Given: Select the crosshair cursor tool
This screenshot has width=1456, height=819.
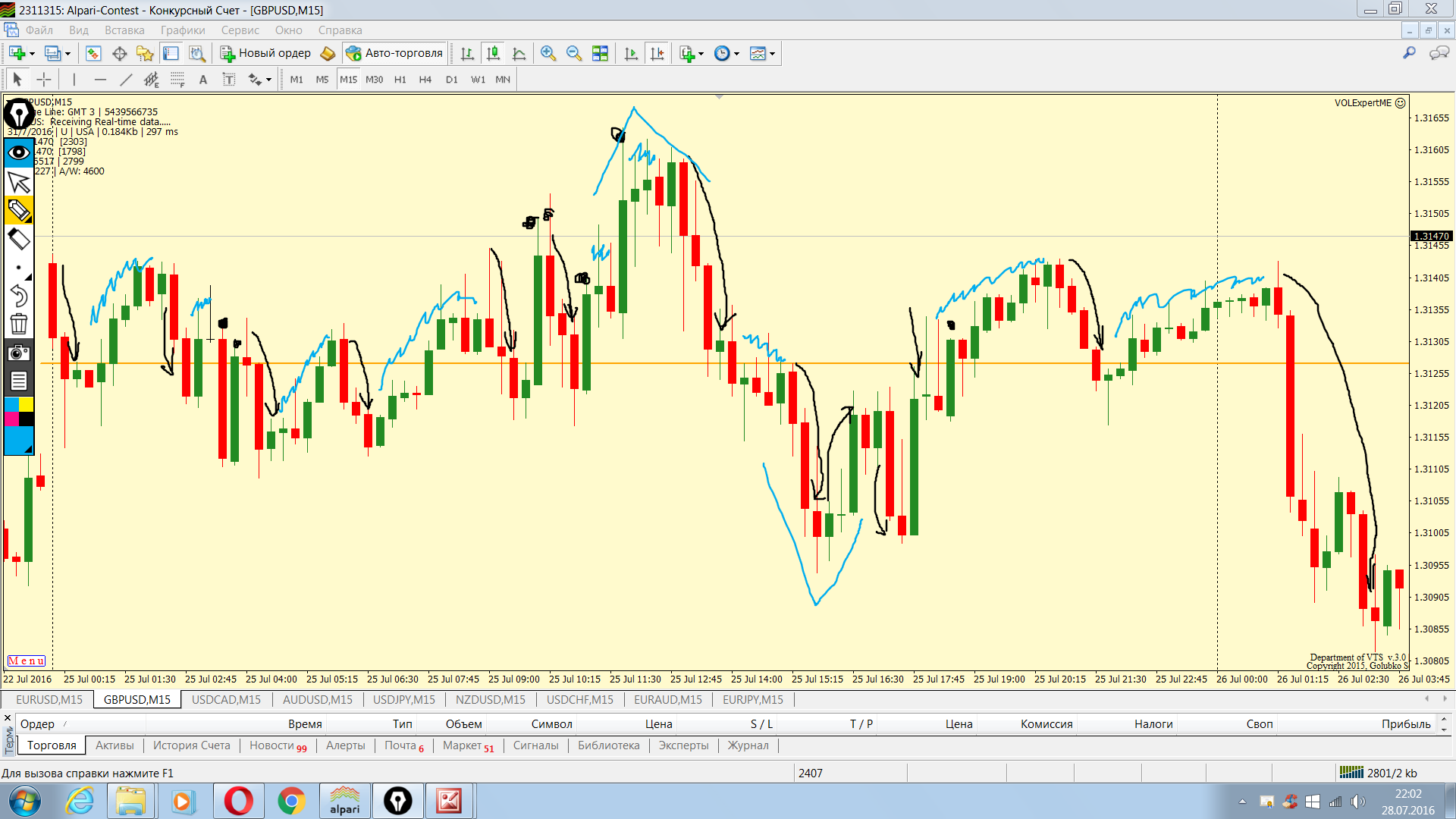Looking at the screenshot, I should (x=44, y=80).
